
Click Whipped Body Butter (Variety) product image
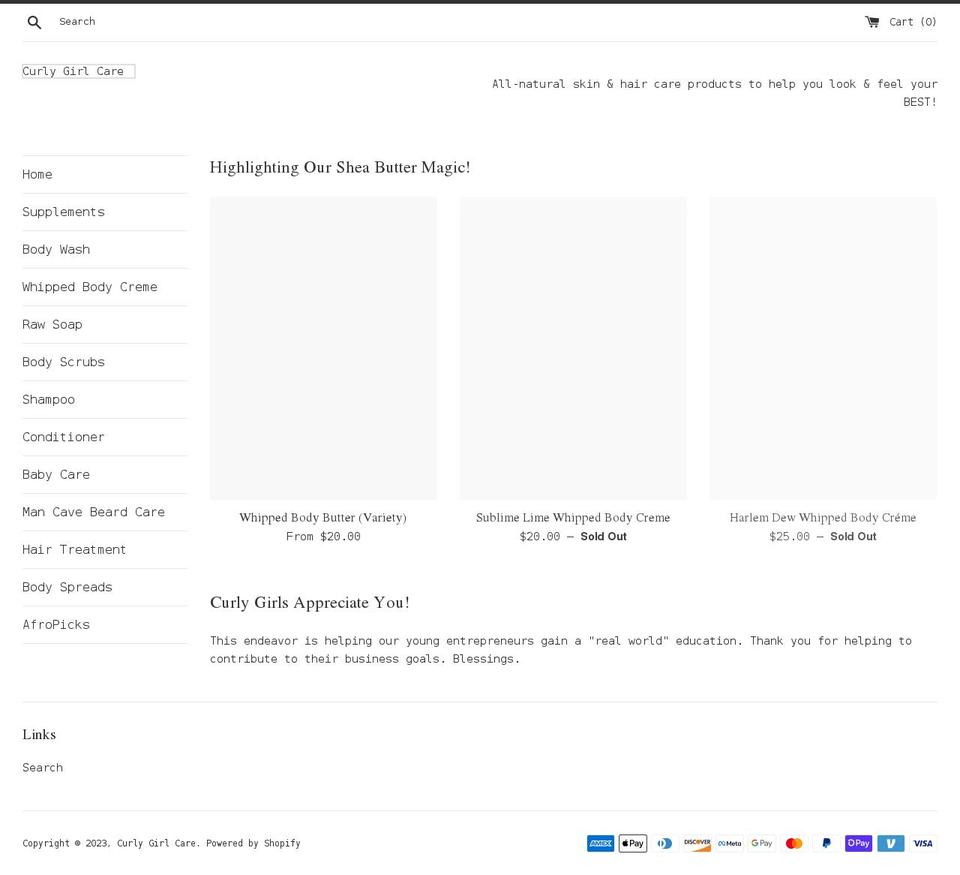pos(323,348)
